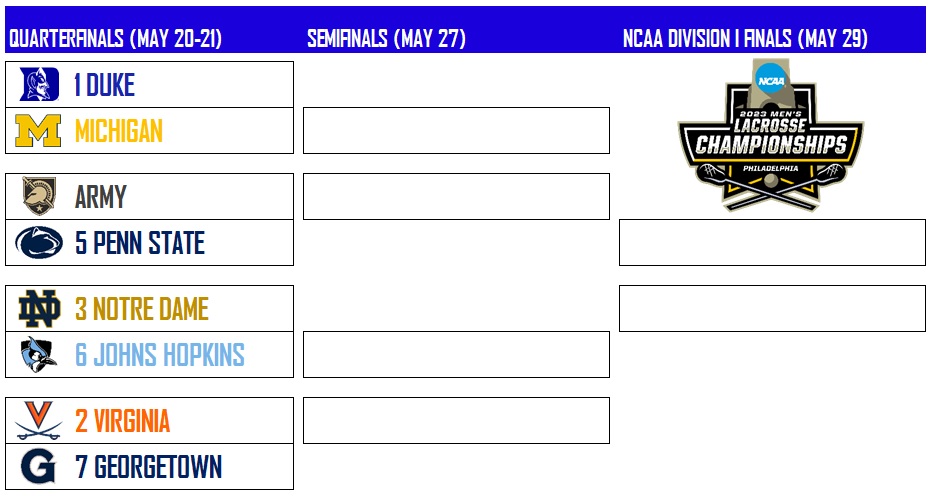
Task: Click the 2 Virginia team name
Action: [123, 421]
